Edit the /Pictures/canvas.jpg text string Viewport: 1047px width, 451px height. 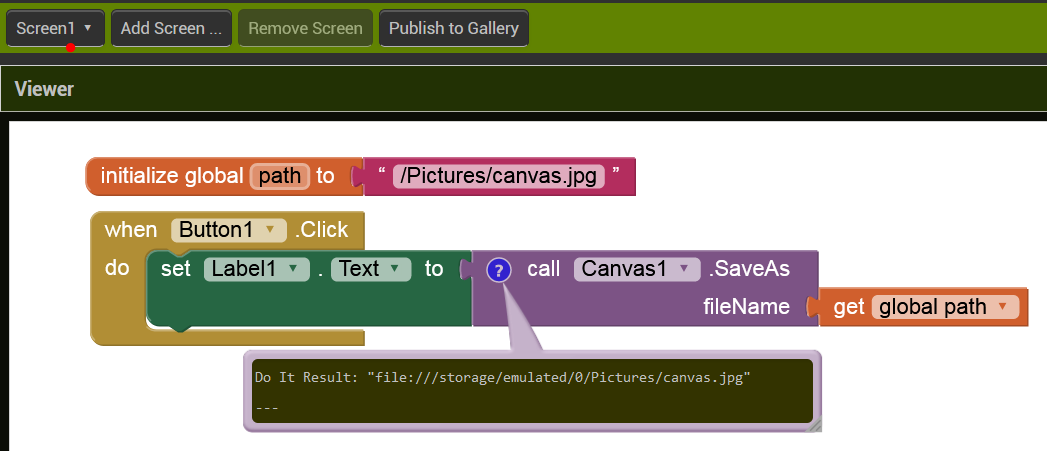[x=498, y=177]
